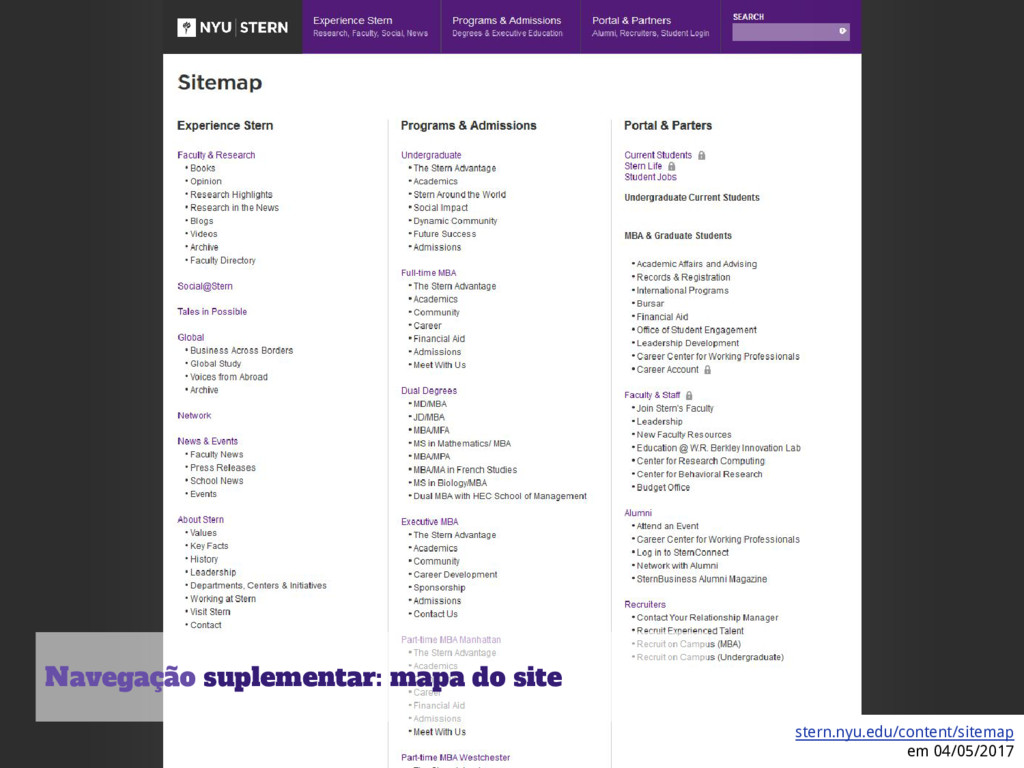Open the Opinion link
Viewport: 1024px width, 768px height.
[x=206, y=182]
